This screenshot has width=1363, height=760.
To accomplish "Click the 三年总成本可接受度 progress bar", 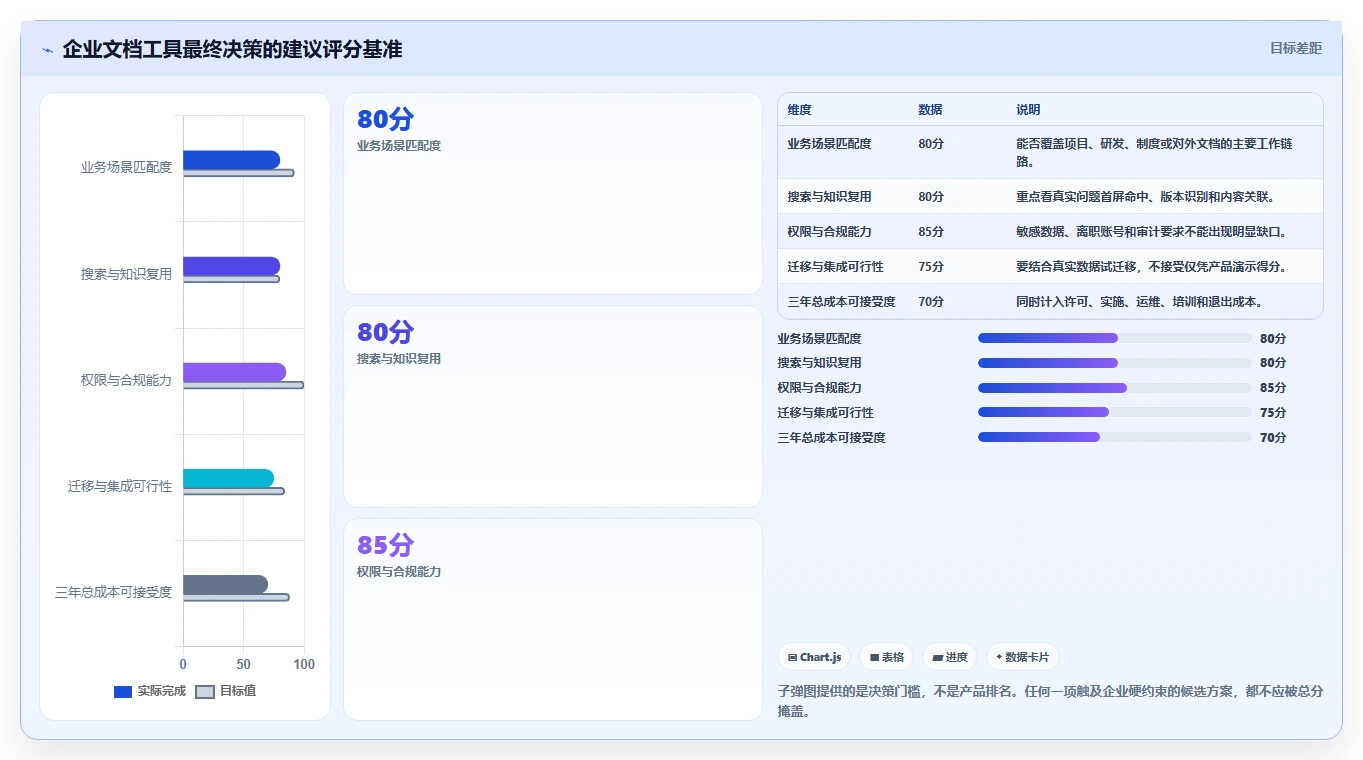I will (1114, 437).
